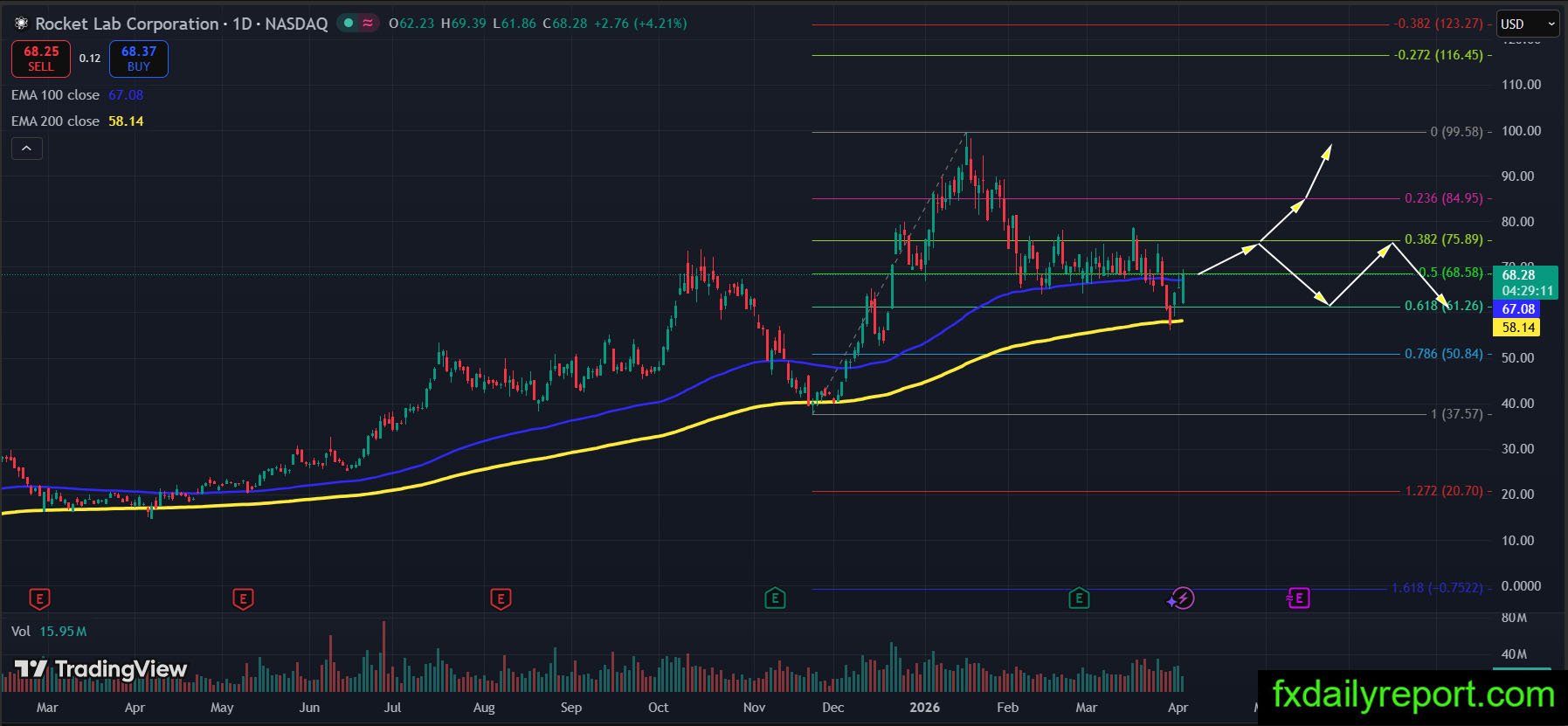Select the 0.5 (68.58) Fibonacci label
Viewport: 1568px width, 726px height.
pos(1451,273)
